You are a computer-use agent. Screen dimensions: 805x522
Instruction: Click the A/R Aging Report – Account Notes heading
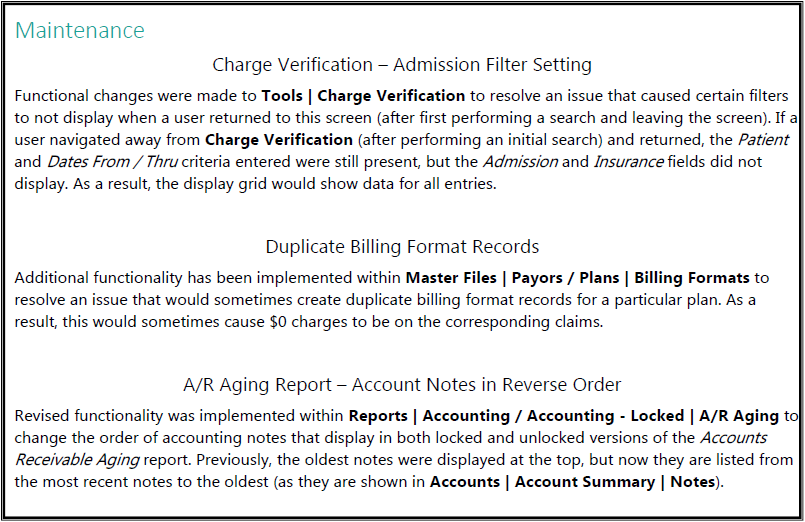pos(402,384)
